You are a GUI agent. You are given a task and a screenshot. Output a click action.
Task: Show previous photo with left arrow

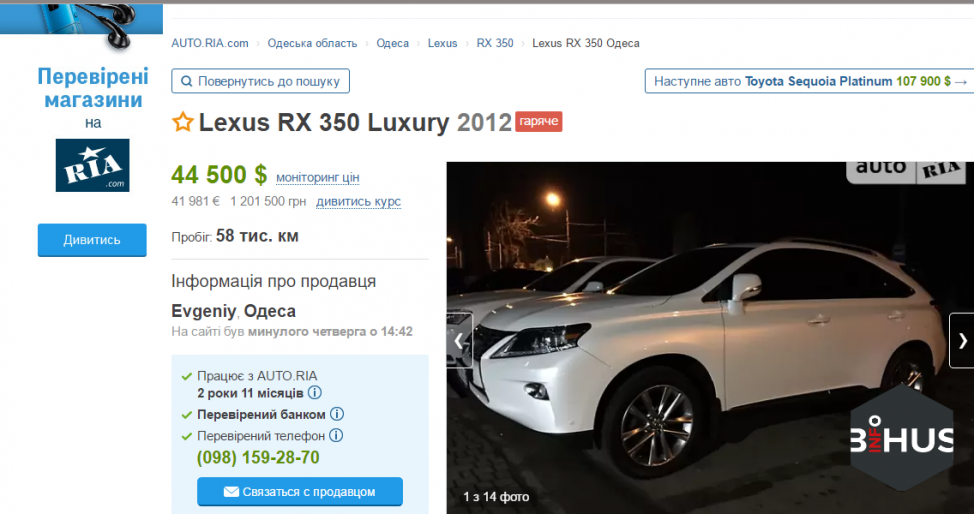(459, 341)
